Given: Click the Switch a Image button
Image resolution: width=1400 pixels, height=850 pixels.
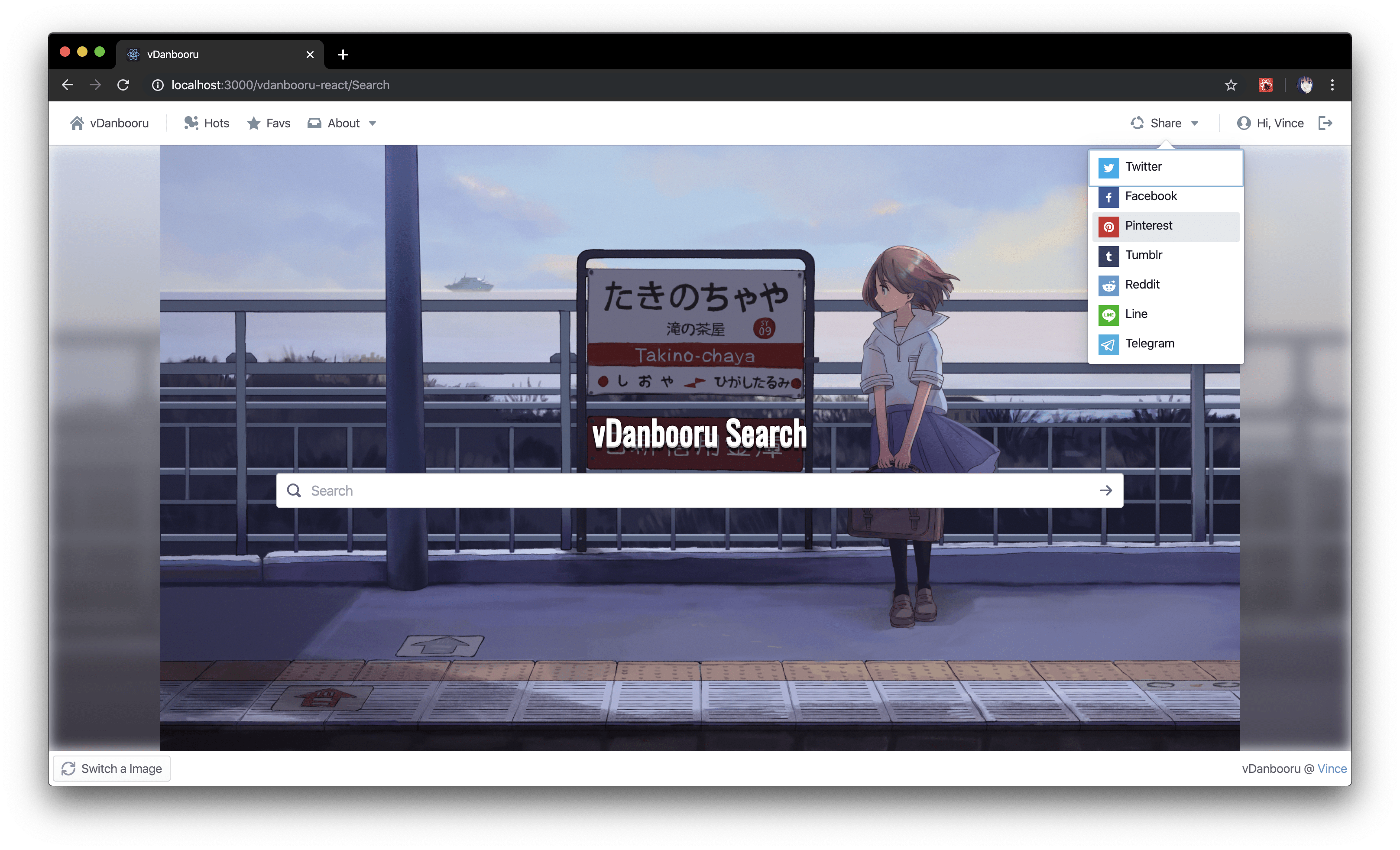Looking at the screenshot, I should tap(112, 768).
